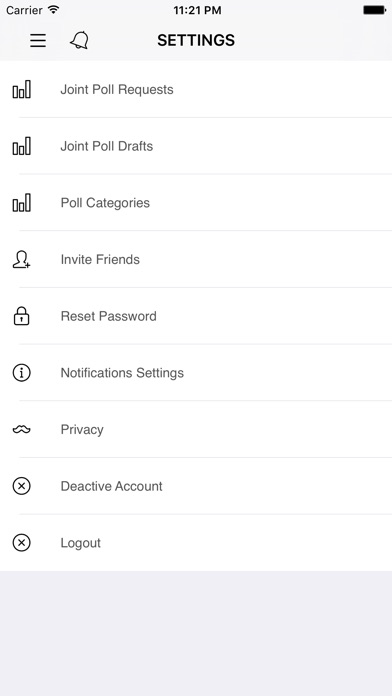Image resolution: width=392 pixels, height=696 pixels.
Task: Tap the add-person icon for Invite Friends
Action: click(x=21, y=260)
